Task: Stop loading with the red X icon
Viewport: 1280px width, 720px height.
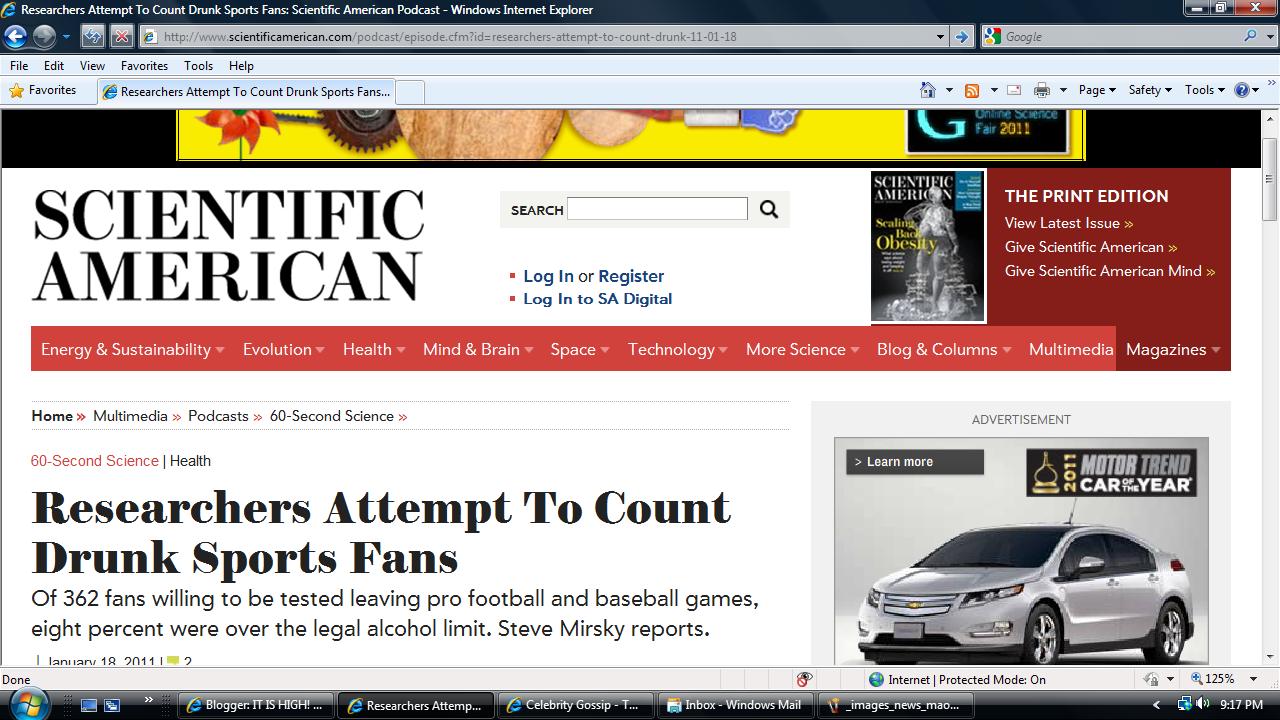Action: click(121, 37)
